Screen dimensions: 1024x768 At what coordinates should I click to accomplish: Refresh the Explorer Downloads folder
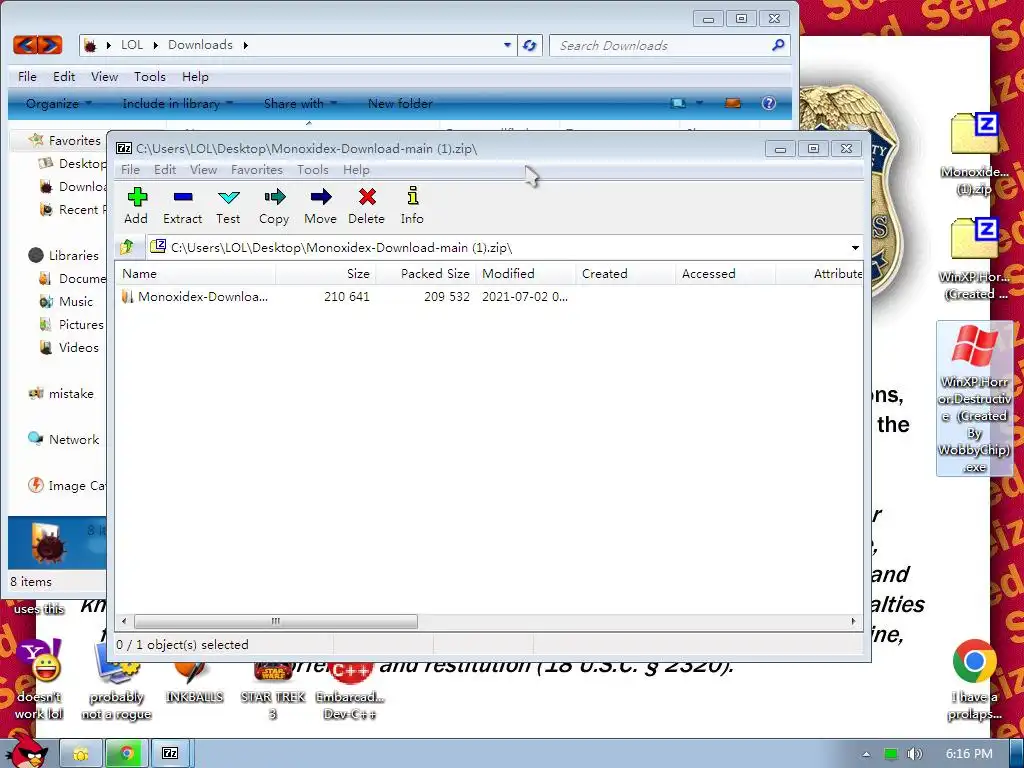tap(530, 45)
